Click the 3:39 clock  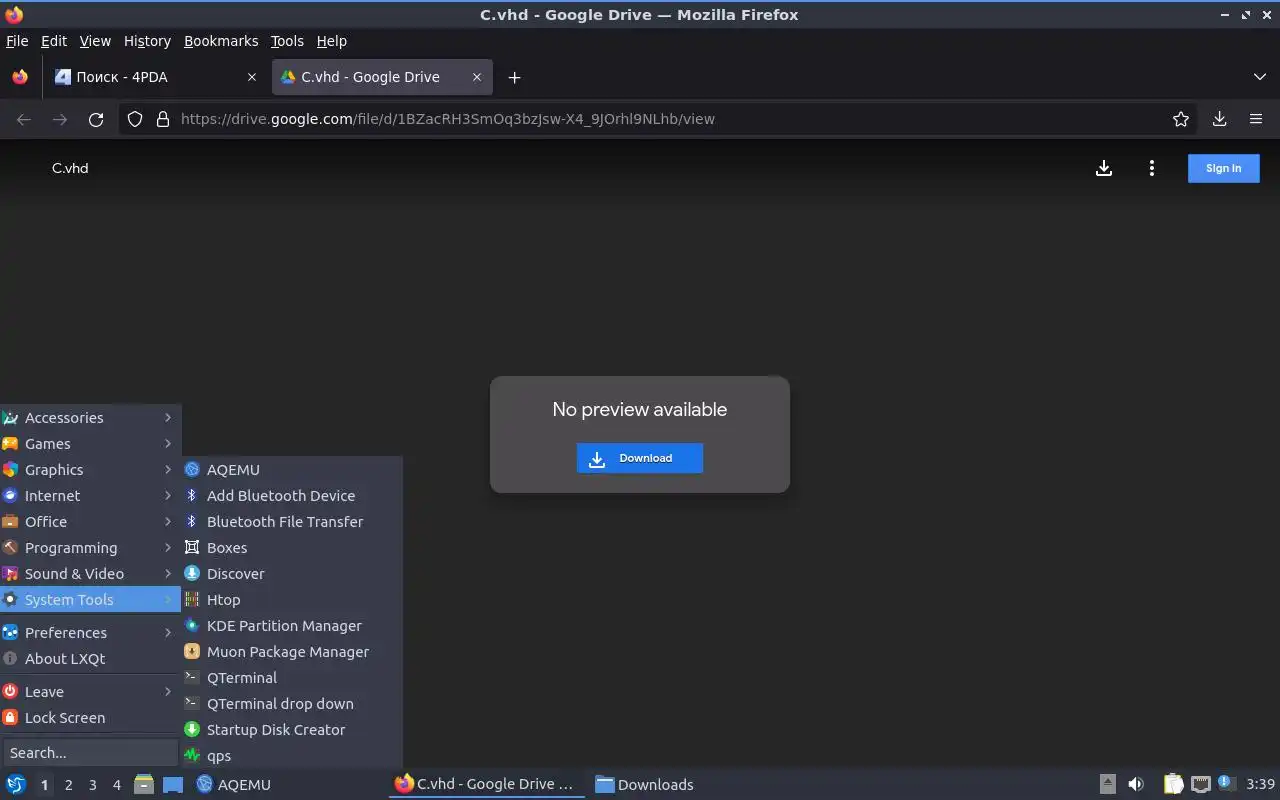pyautogui.click(x=1260, y=785)
